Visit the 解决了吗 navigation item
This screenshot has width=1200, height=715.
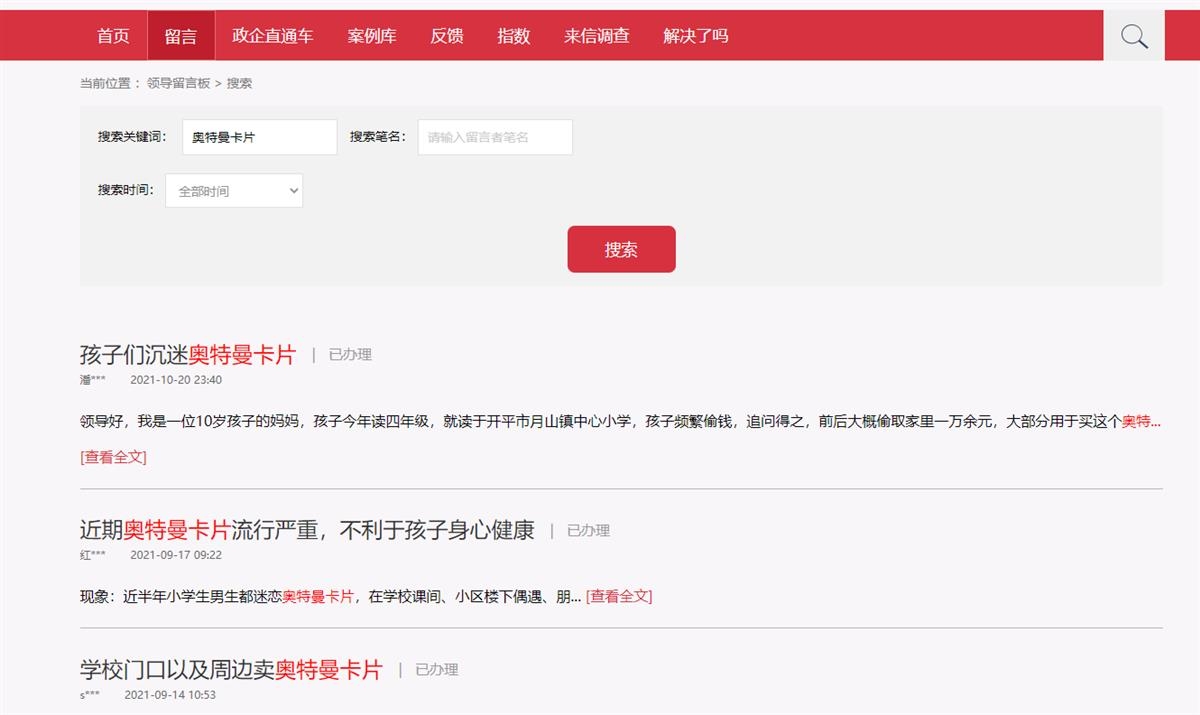[696, 36]
